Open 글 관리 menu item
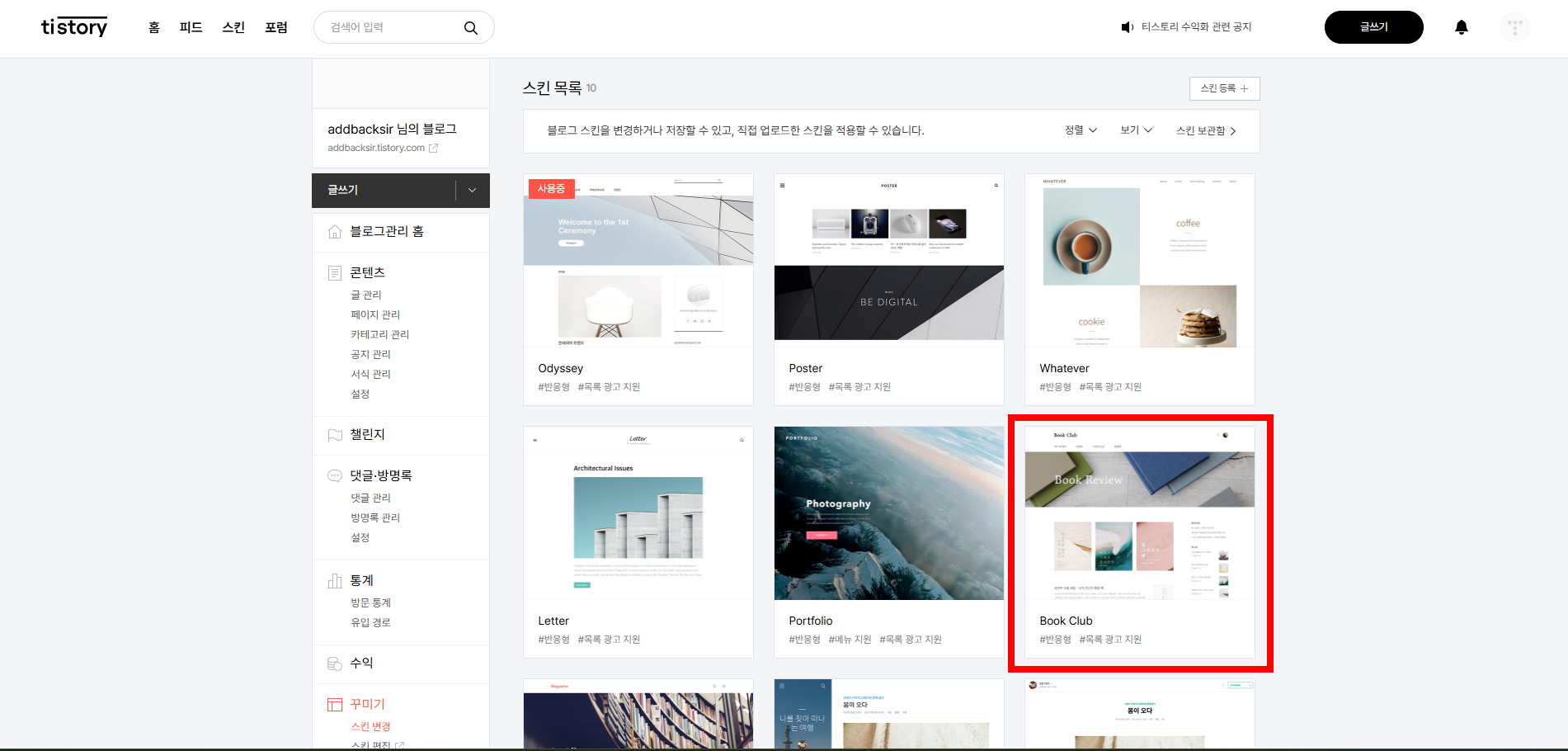This screenshot has width=1568, height=751. coord(366,295)
